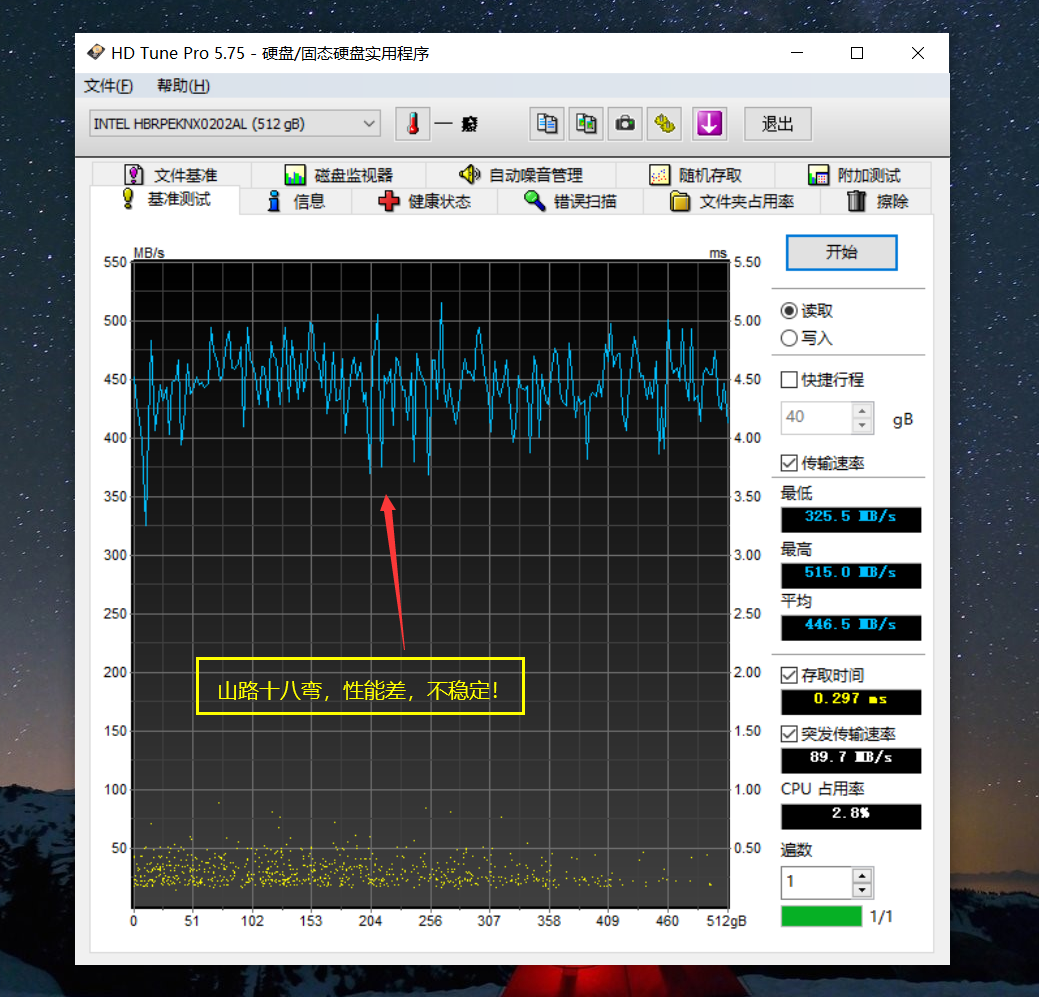Click the 40 gB short stroke field
Screen dimensions: 1039x997
pyautogui.click(x=816, y=418)
